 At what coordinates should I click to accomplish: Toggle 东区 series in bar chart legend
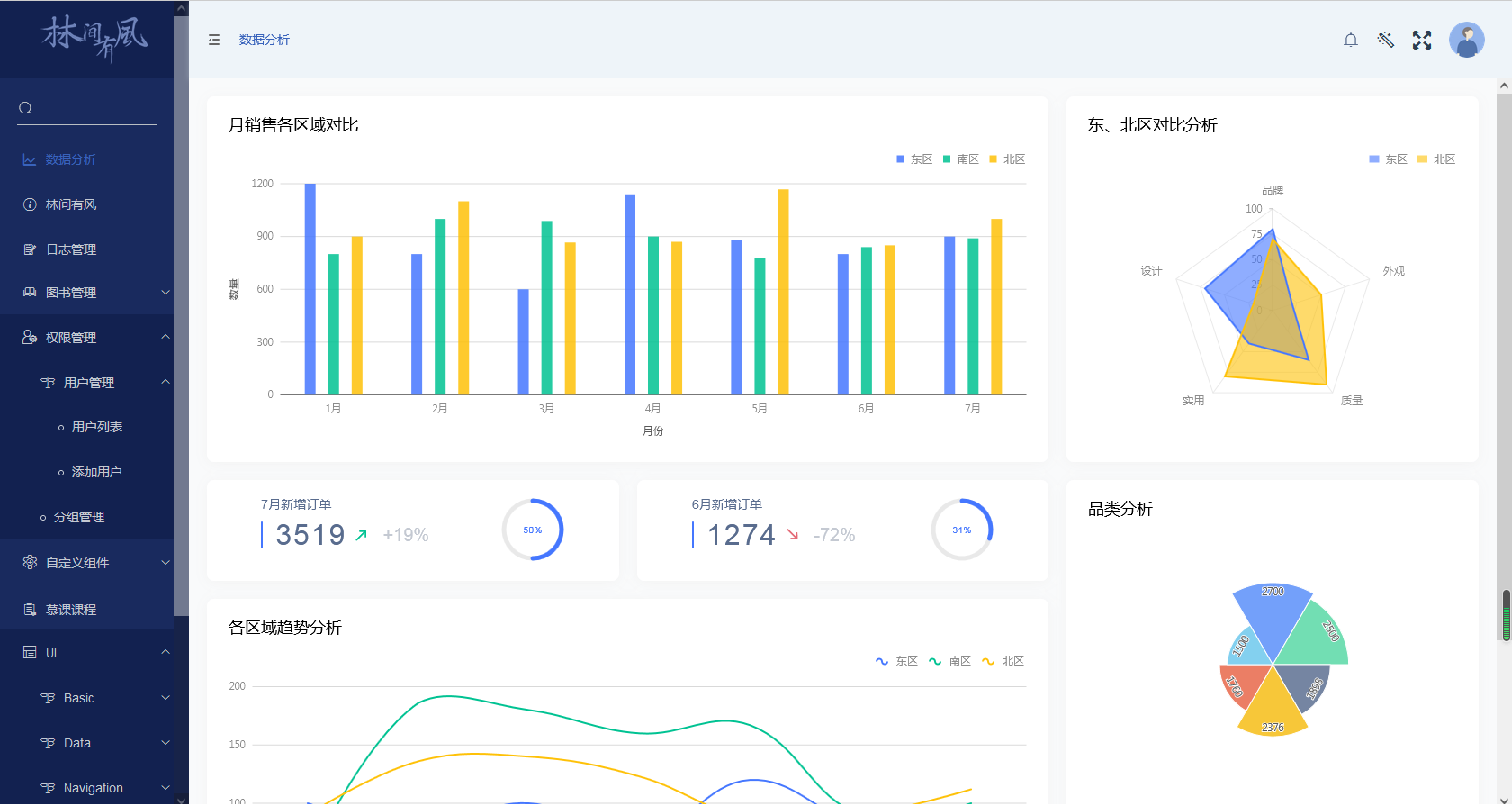pyautogui.click(x=914, y=159)
